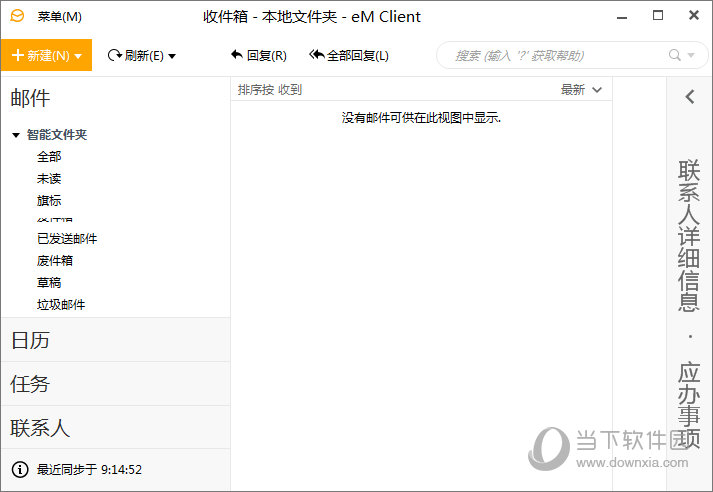Open the 新建 dropdown arrow
The image size is (713, 492).
[78, 56]
